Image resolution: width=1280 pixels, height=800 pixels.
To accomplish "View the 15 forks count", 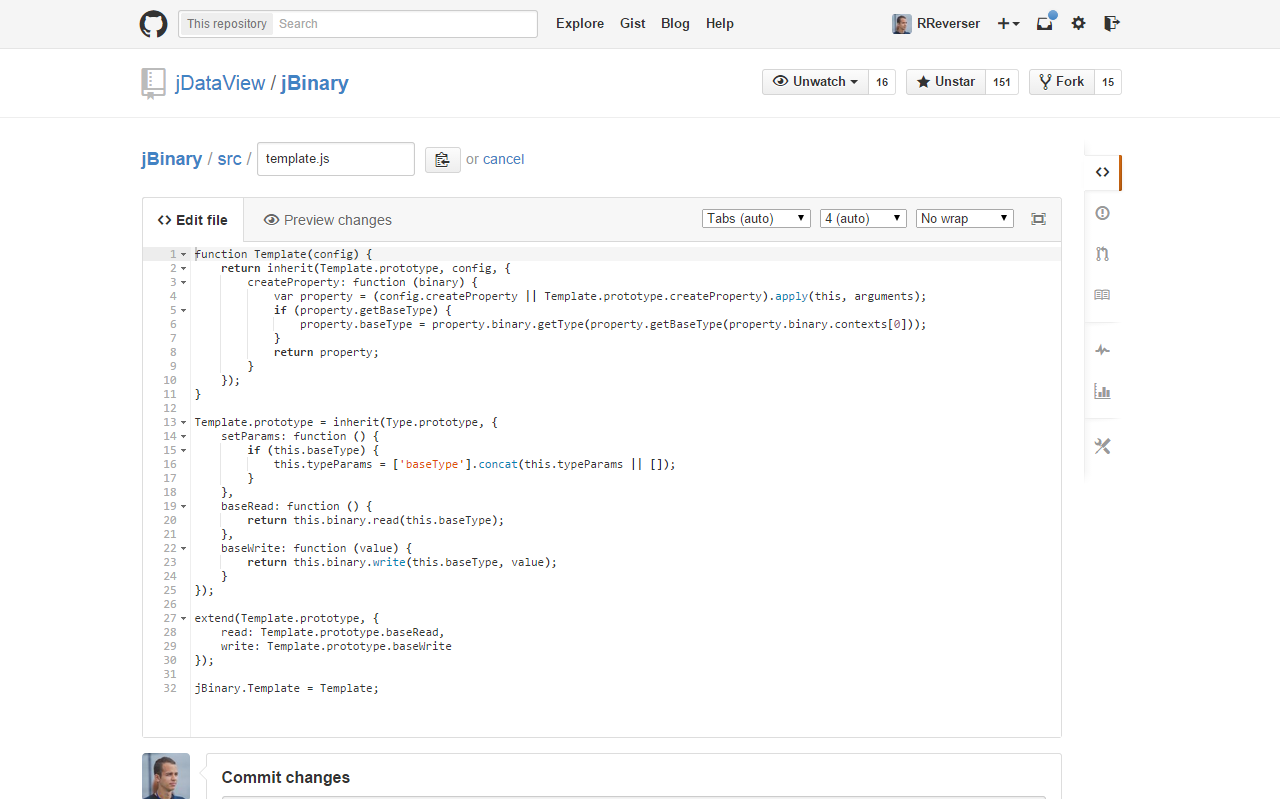I will point(1108,82).
